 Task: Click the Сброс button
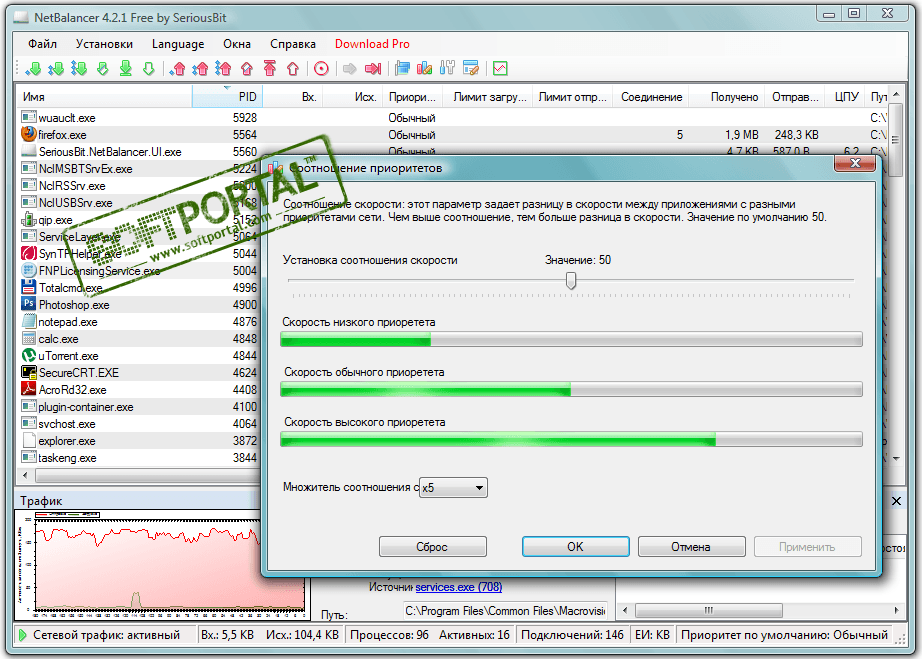(433, 547)
